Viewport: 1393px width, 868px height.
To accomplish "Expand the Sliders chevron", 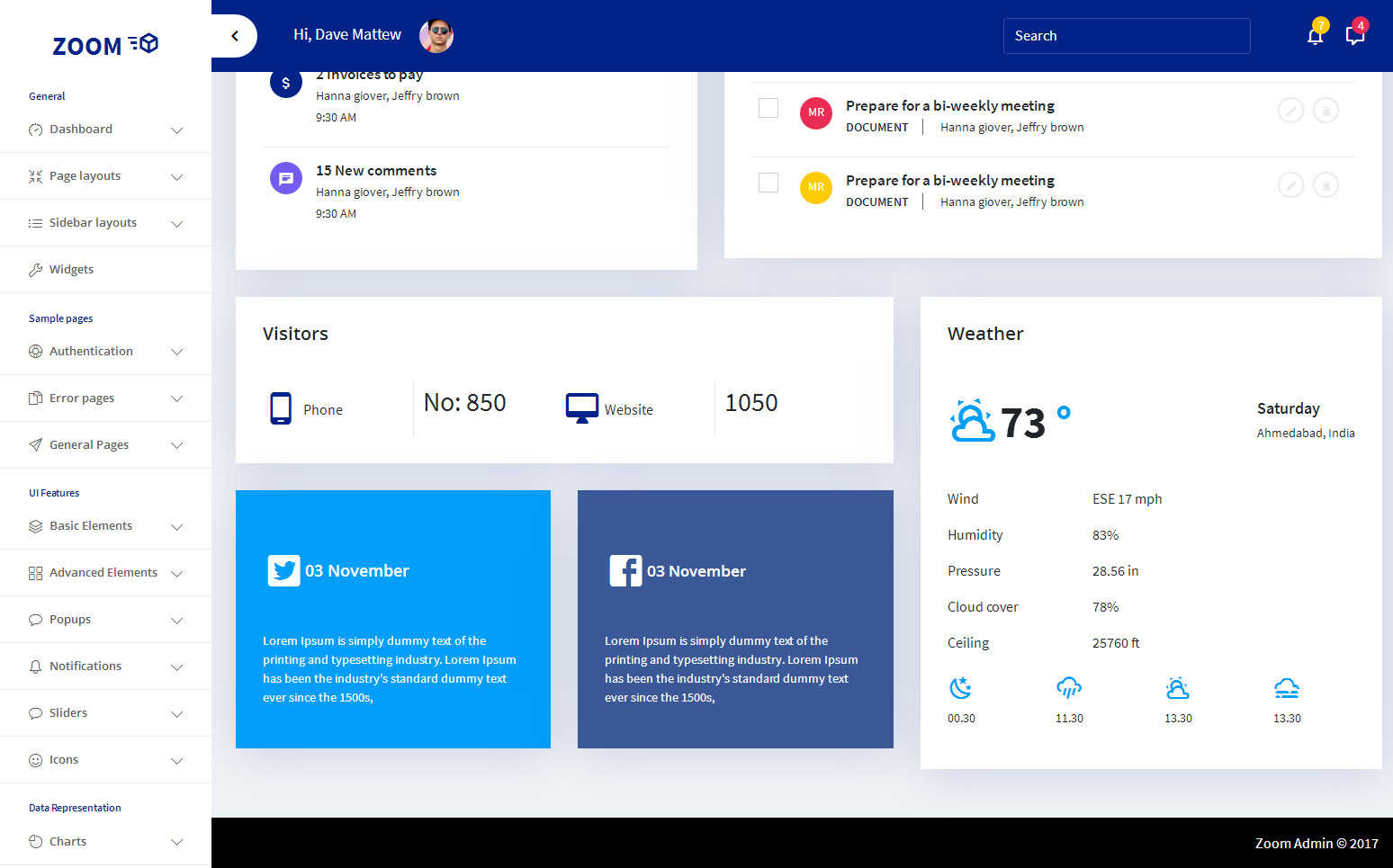I will point(177,714).
